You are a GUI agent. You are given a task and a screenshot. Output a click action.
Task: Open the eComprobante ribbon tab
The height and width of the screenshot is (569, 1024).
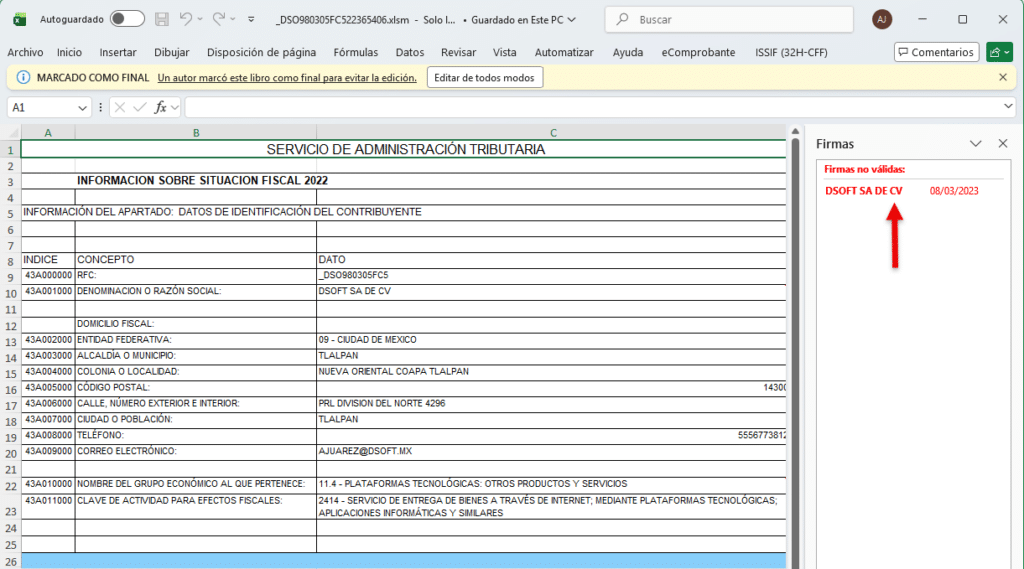click(x=698, y=52)
